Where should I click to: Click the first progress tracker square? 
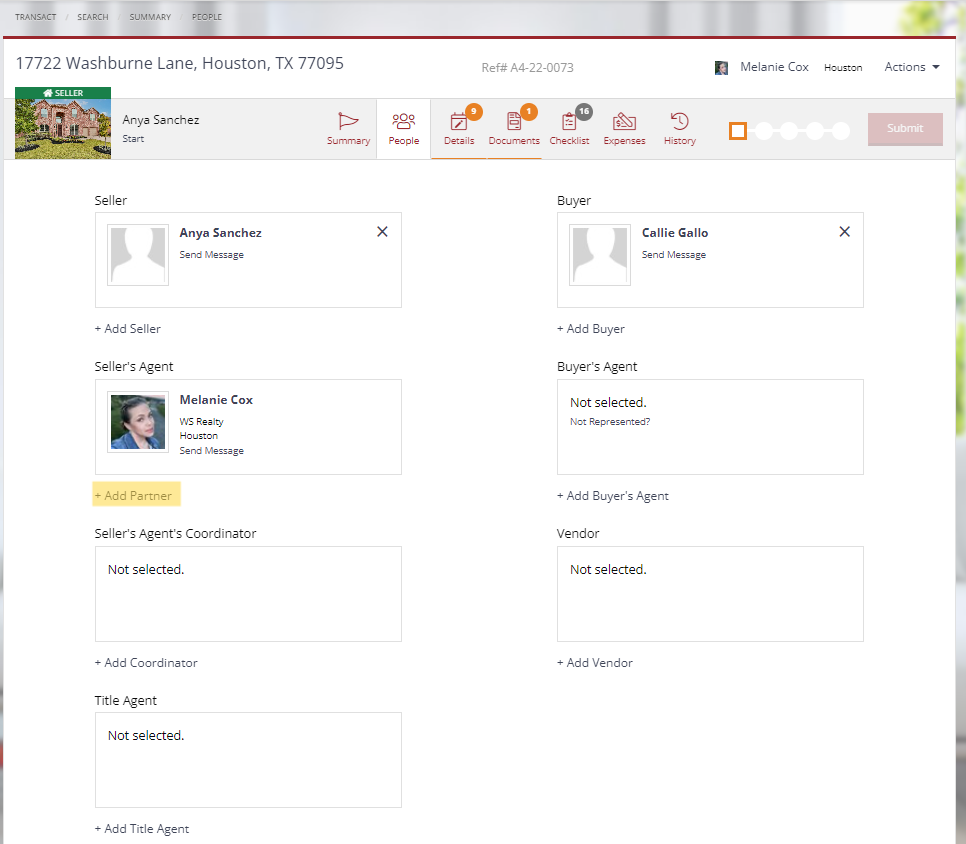point(738,130)
